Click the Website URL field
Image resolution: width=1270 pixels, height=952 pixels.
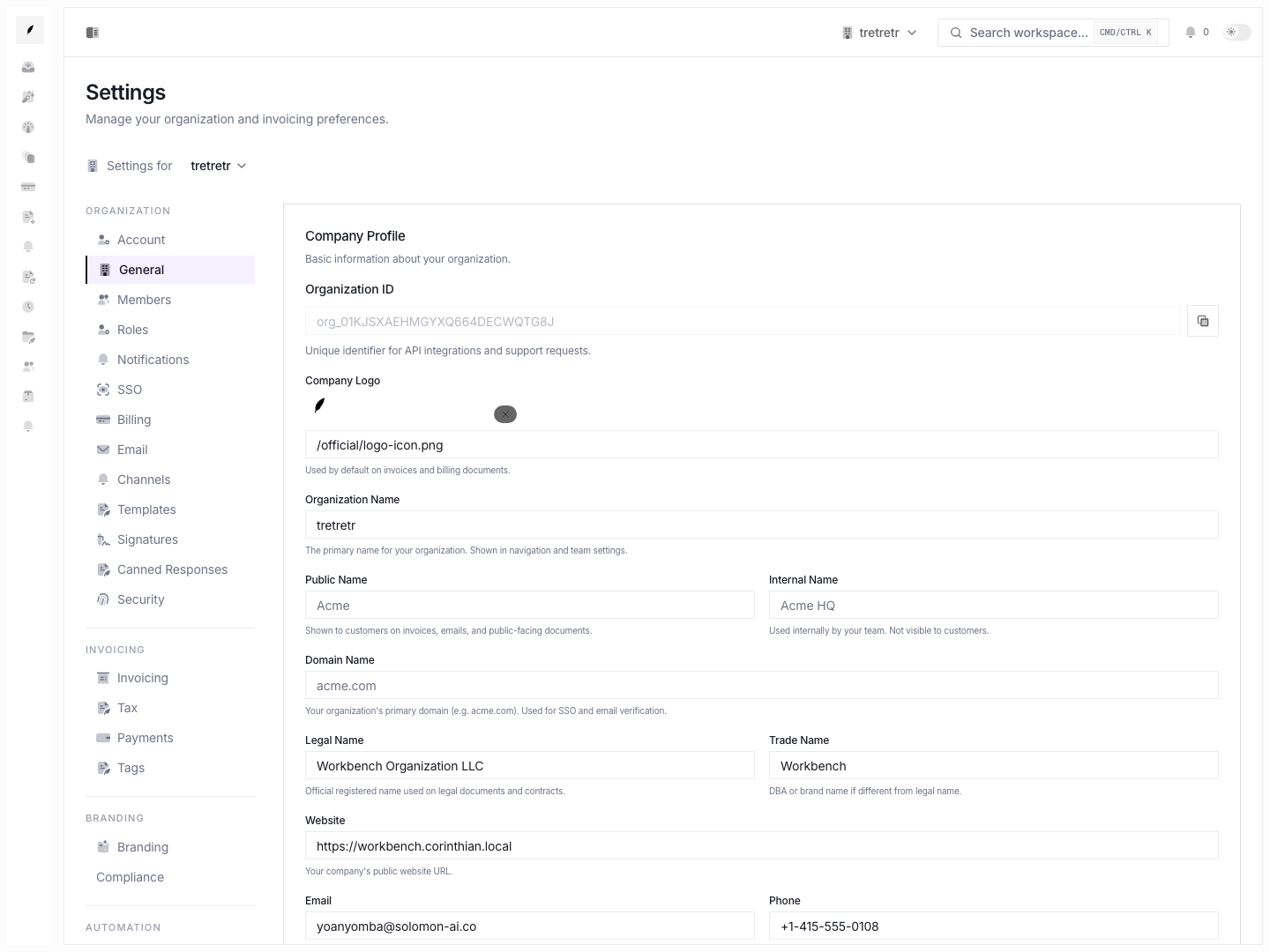click(x=762, y=846)
